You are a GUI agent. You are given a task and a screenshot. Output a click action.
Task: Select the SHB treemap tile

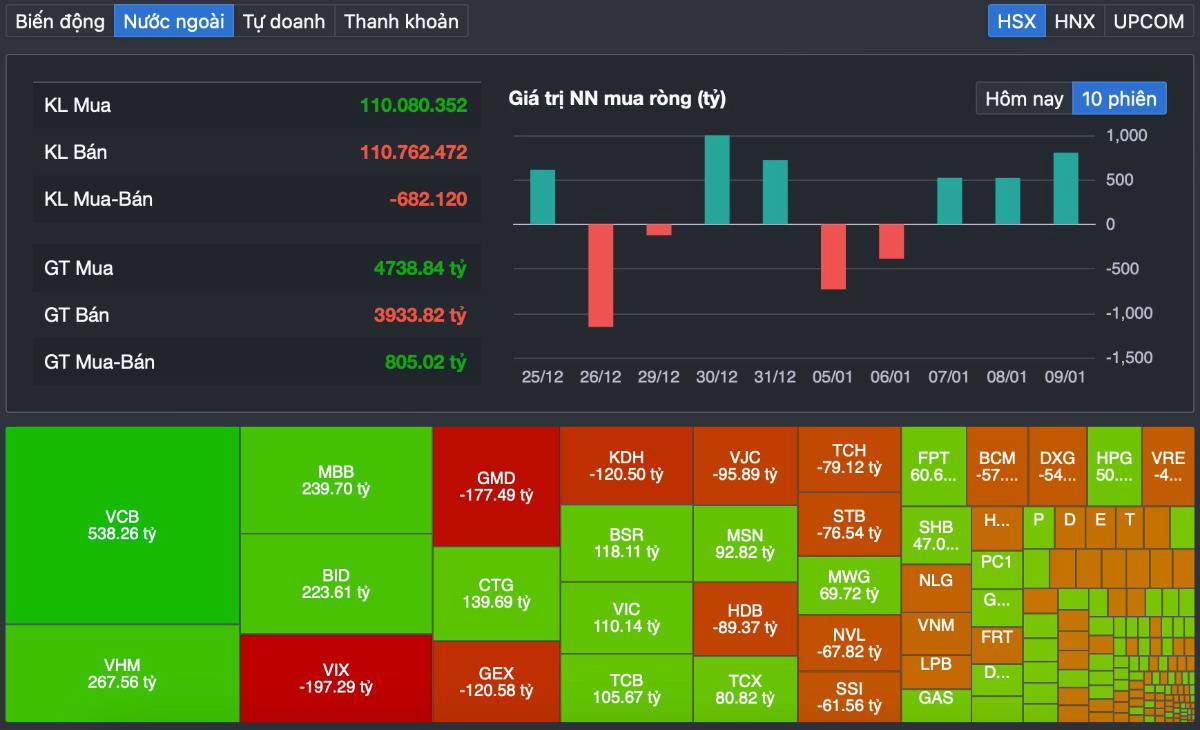coord(936,535)
